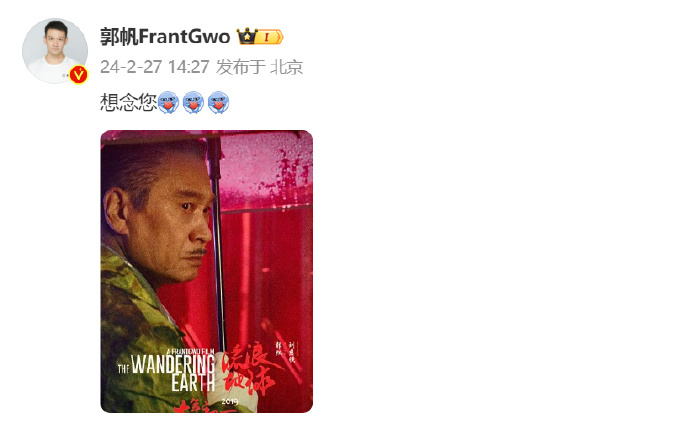Image resolution: width=690 pixels, height=422 pixels.
Task: Click the gold crown membership icon
Action: [247, 36]
